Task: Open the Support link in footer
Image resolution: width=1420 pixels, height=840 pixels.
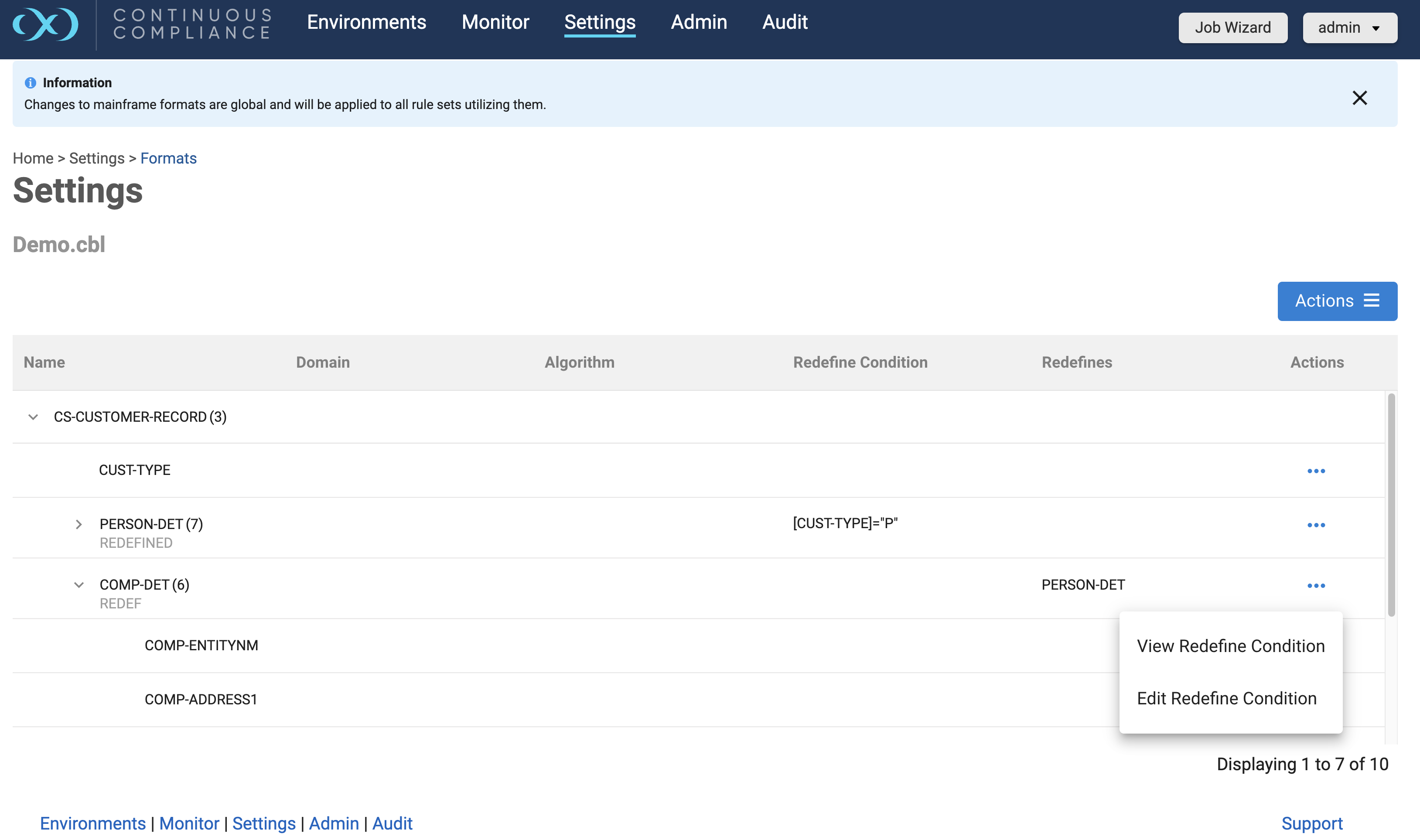Action: click(x=1311, y=823)
